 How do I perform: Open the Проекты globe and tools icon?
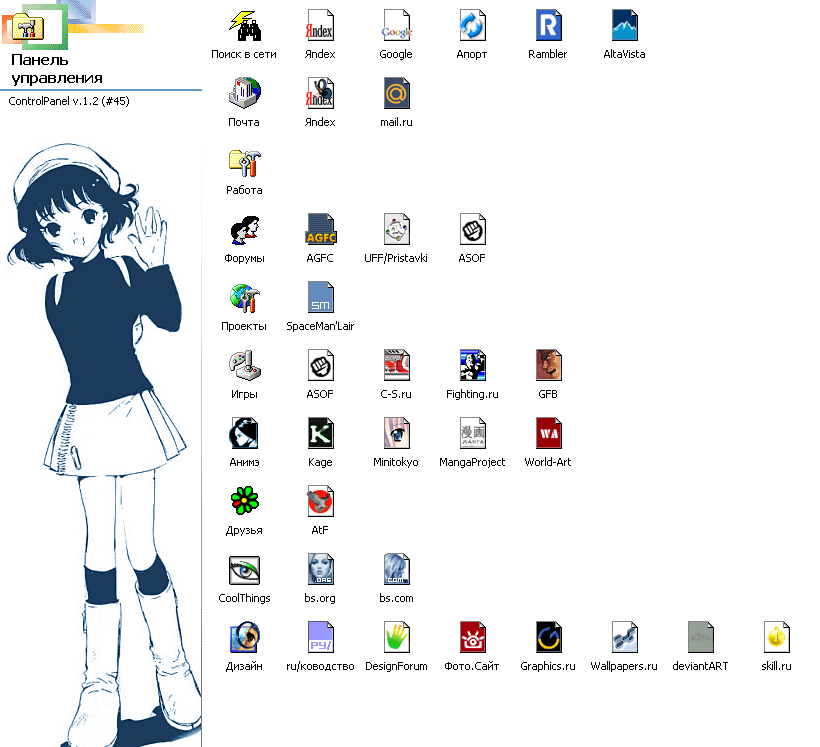click(x=244, y=298)
